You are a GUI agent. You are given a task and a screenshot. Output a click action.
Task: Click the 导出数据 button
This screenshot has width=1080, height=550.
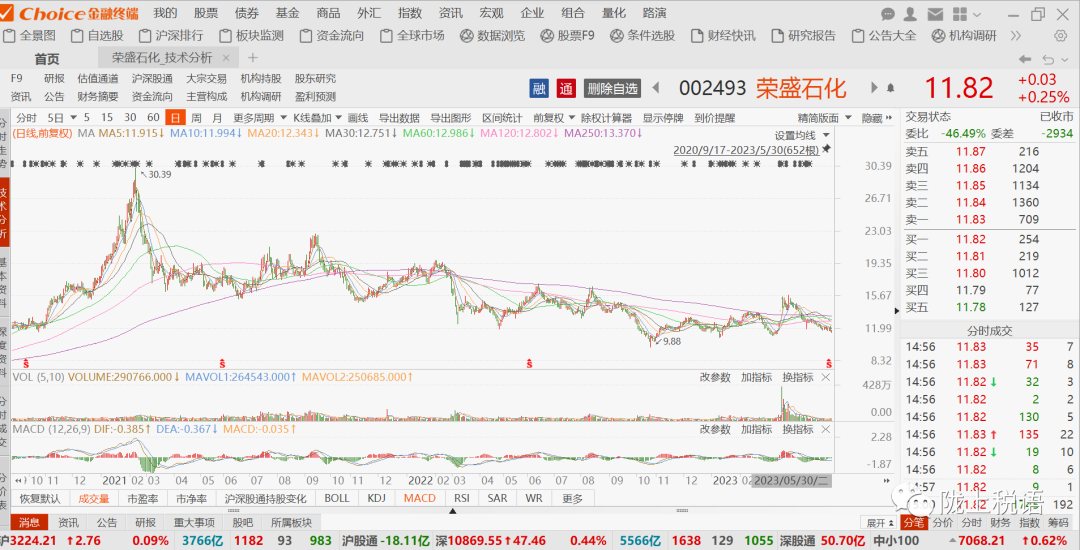click(399, 118)
